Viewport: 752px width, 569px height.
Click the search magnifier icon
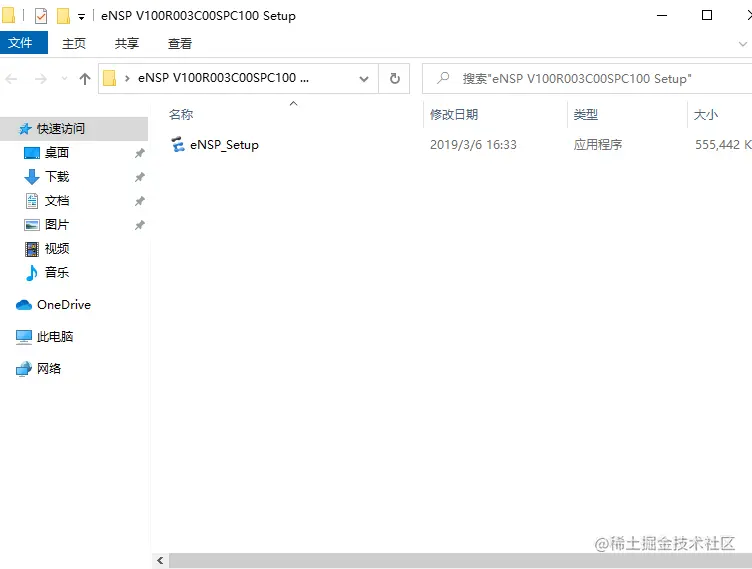point(443,78)
